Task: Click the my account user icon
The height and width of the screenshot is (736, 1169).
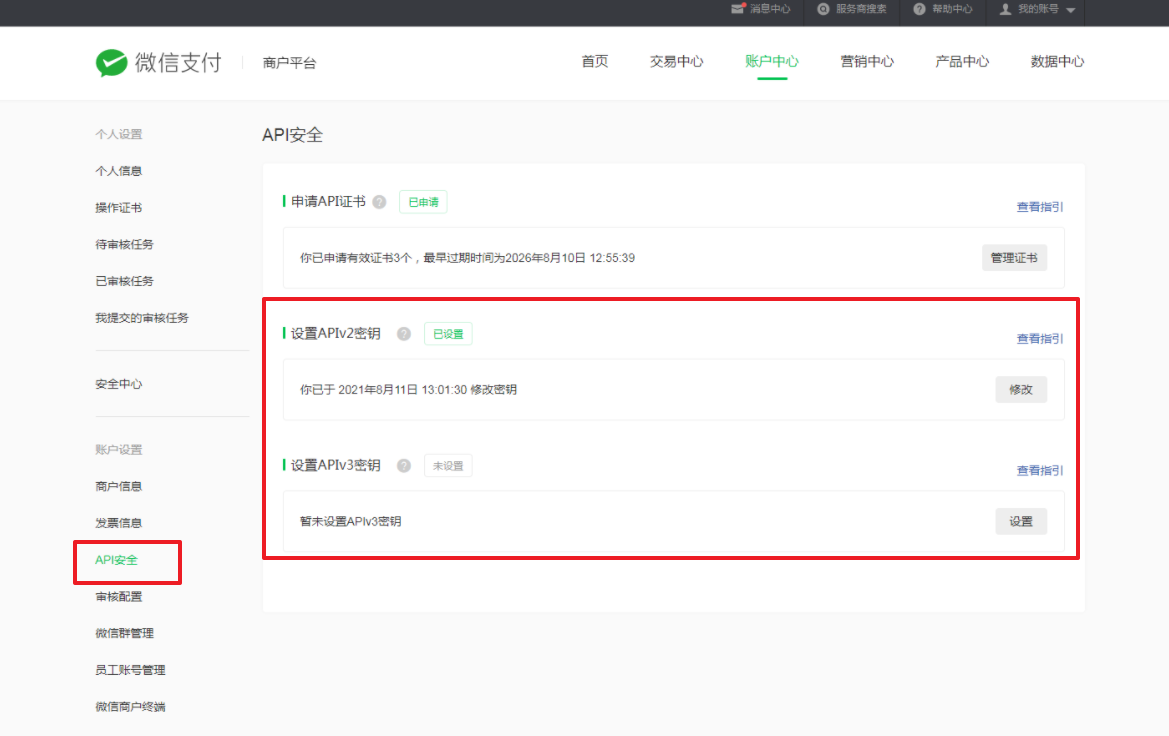Action: pyautogui.click(x=1006, y=9)
